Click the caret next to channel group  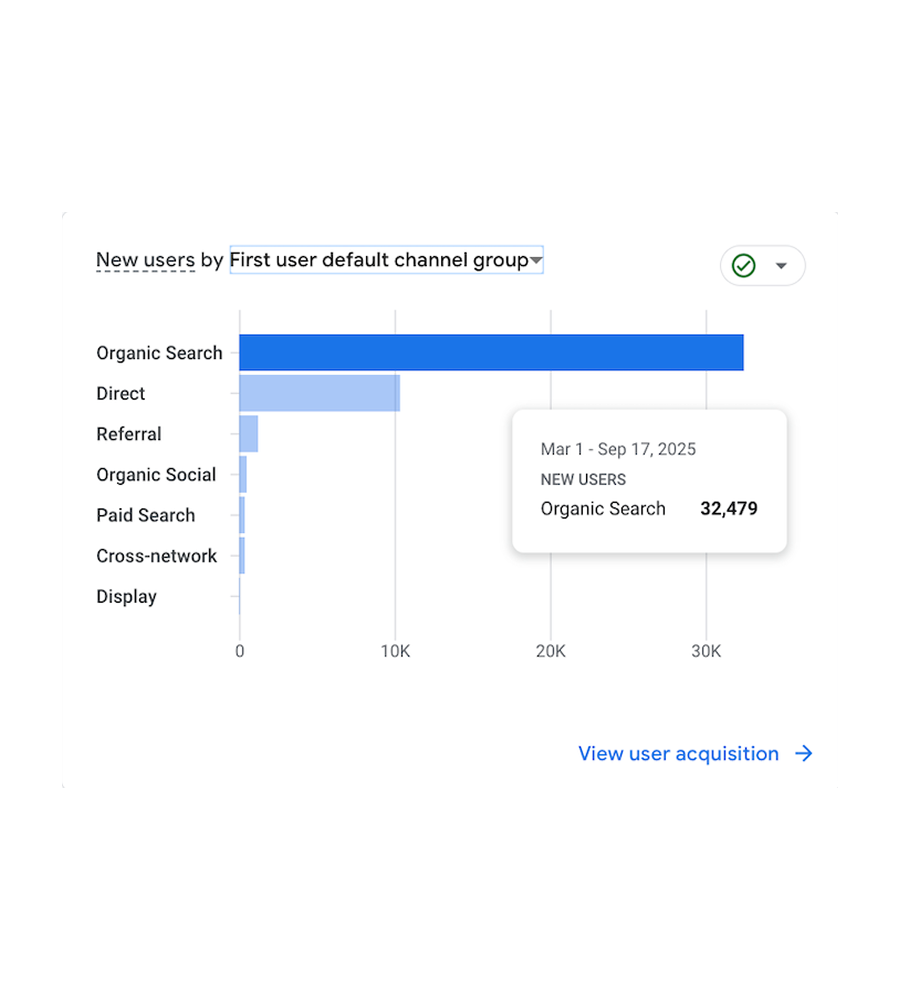coord(536,260)
